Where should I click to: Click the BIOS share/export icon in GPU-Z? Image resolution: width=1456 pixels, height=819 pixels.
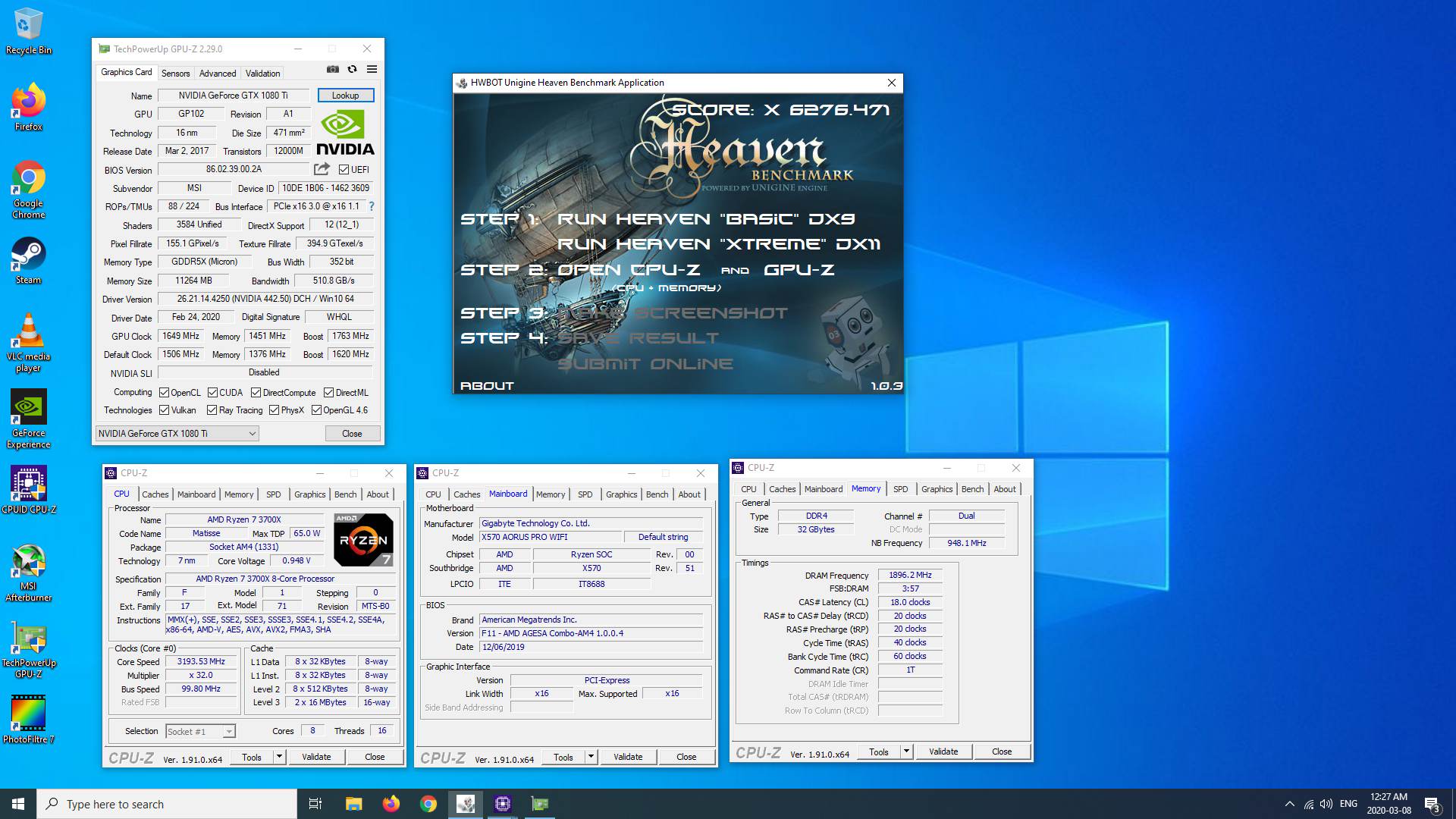tap(322, 169)
